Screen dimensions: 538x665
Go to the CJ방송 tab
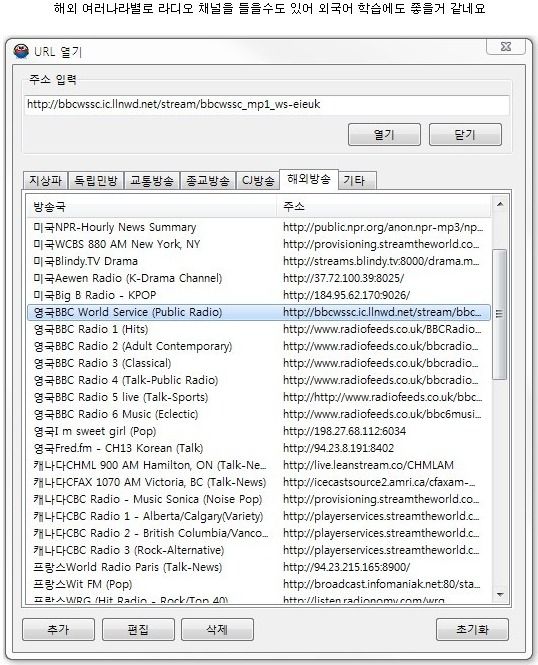coord(258,181)
